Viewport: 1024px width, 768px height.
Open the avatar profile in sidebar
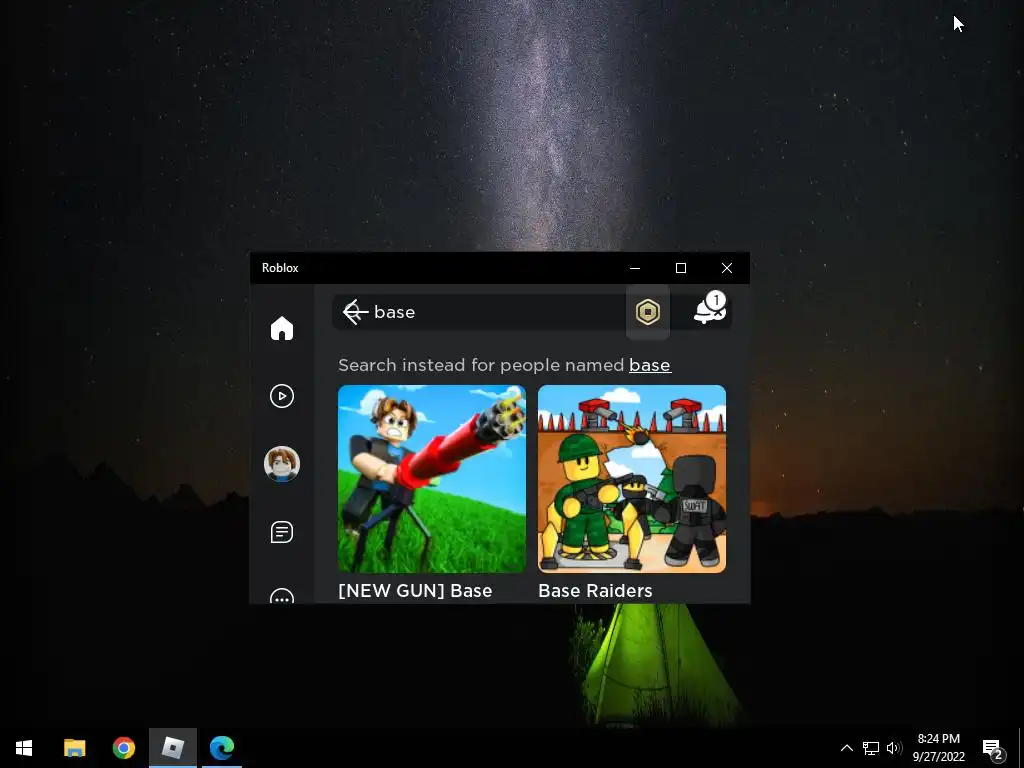[281, 464]
